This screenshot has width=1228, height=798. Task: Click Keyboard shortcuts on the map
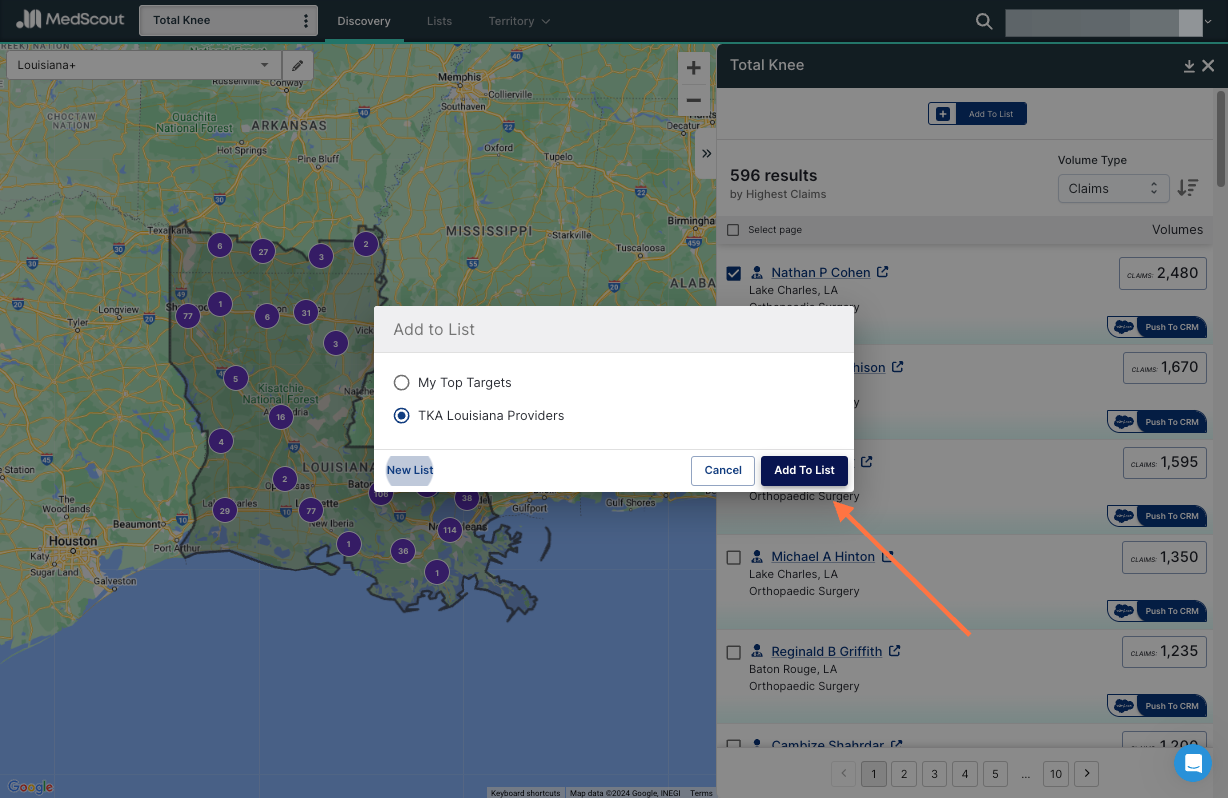click(x=525, y=793)
